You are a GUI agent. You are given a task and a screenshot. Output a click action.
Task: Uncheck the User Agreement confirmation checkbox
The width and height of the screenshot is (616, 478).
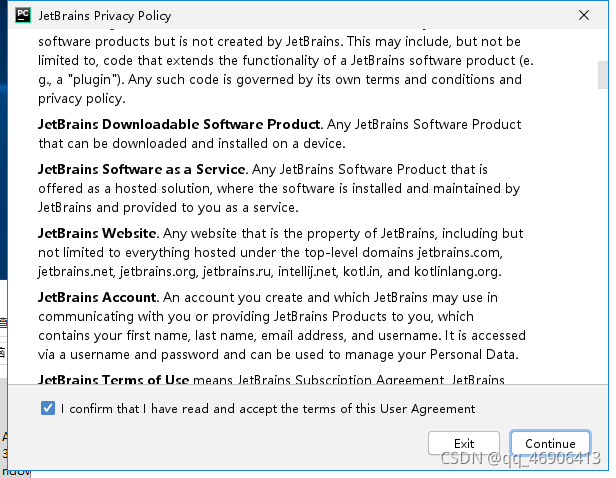point(48,408)
